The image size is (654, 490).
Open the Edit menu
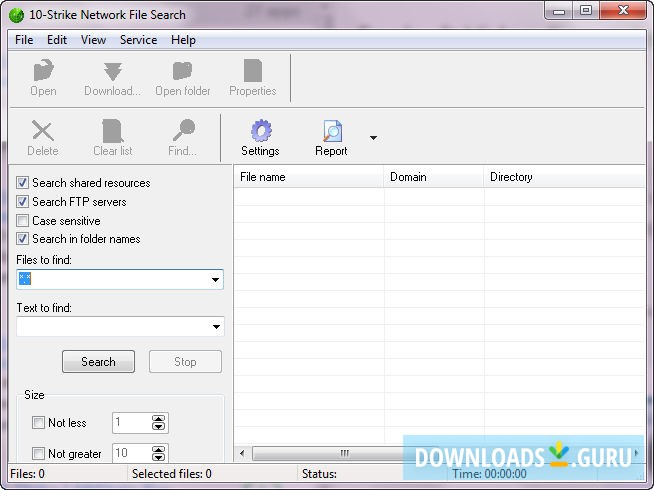pyautogui.click(x=57, y=40)
